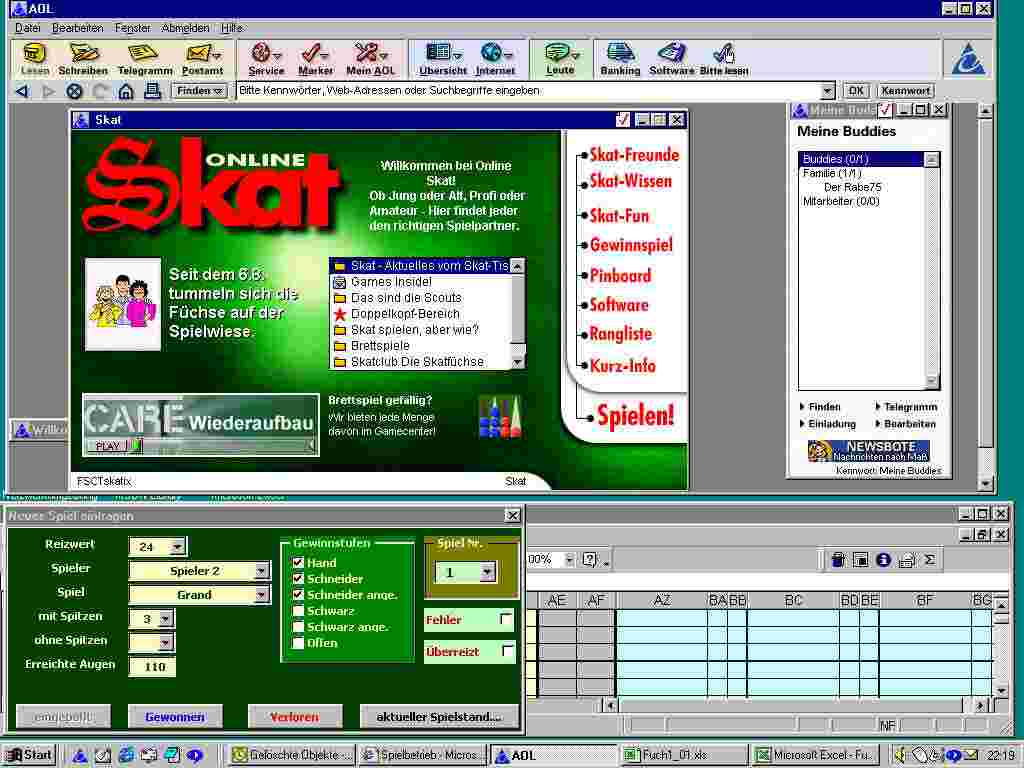Click the Software toolbar icon
Screen dimensions: 1024x768
coord(671,59)
